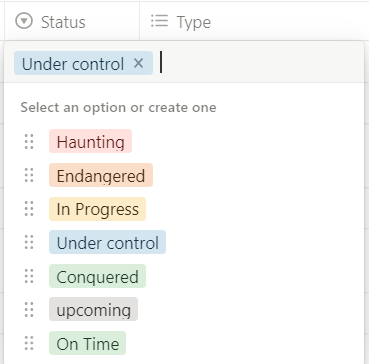Remove the selected Under control tag
The image size is (369, 364).
pyautogui.click(x=138, y=63)
